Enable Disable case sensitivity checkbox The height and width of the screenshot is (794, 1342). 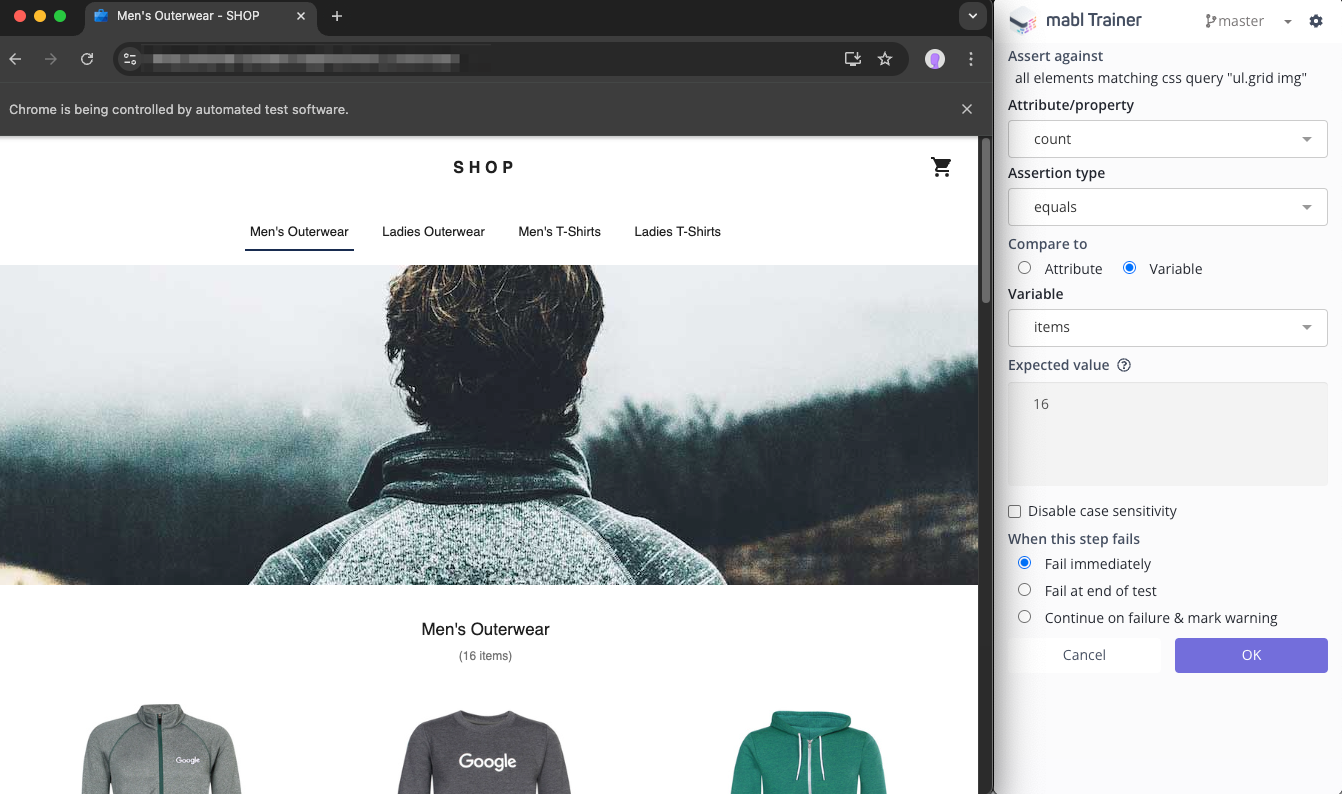pos(1015,512)
